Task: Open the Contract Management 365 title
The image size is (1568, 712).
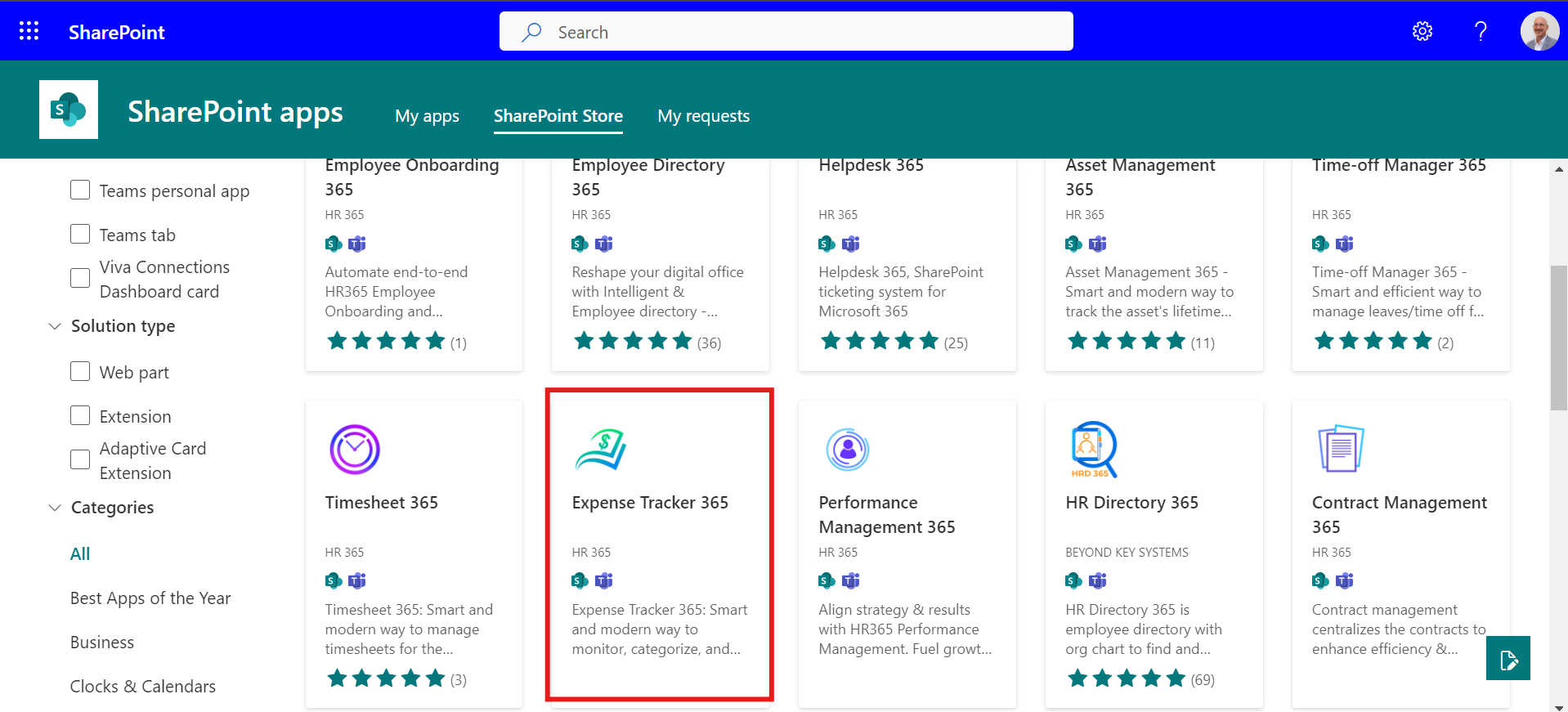Action: (1400, 514)
